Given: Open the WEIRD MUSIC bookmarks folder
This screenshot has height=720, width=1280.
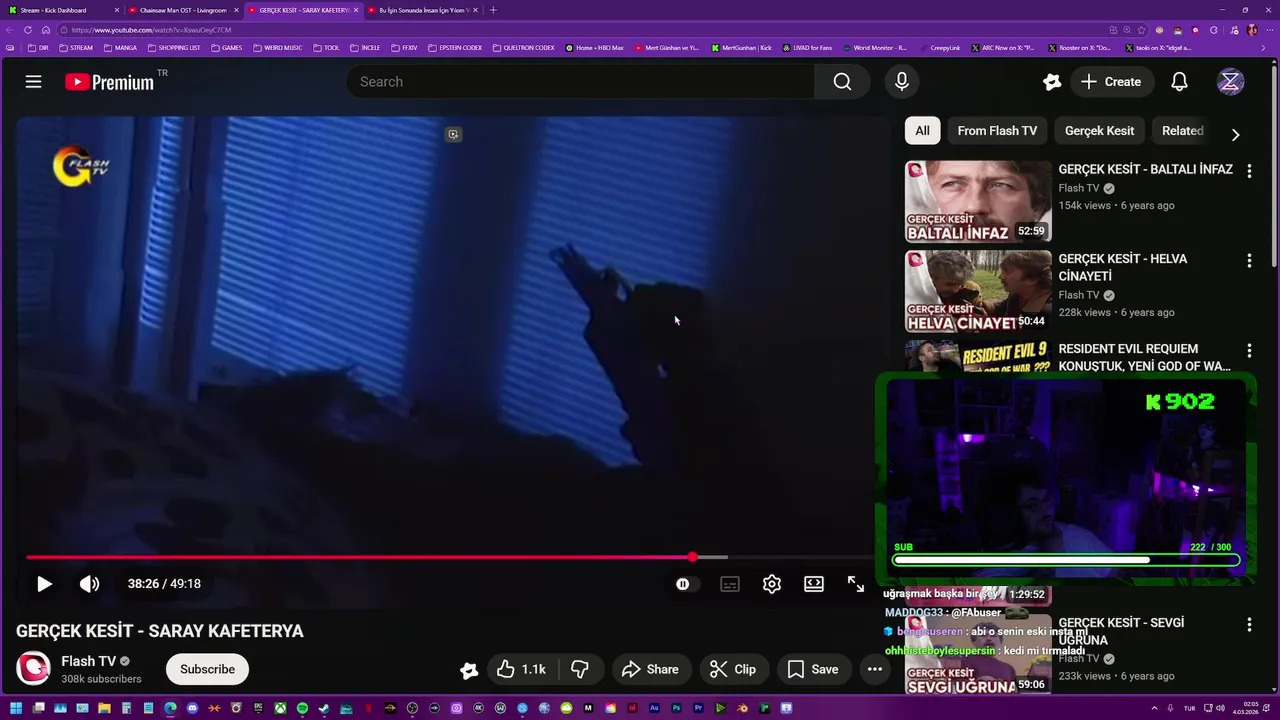Looking at the screenshot, I should (277, 47).
